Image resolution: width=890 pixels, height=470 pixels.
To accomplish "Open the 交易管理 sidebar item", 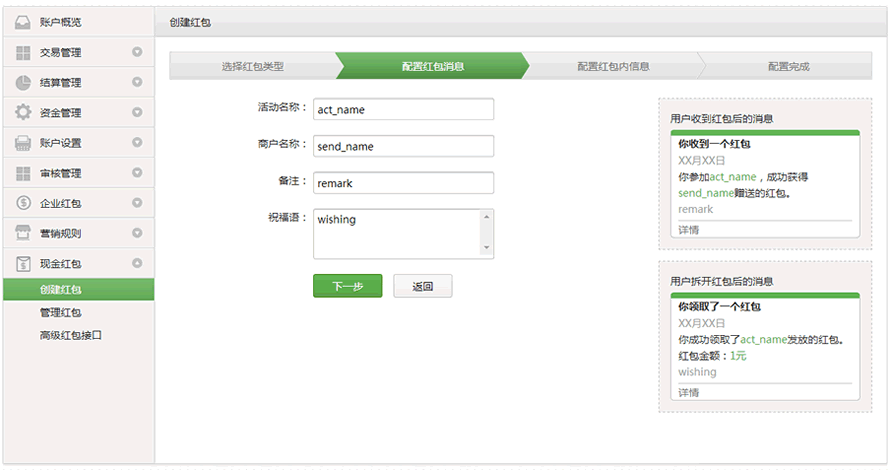I will (78, 52).
